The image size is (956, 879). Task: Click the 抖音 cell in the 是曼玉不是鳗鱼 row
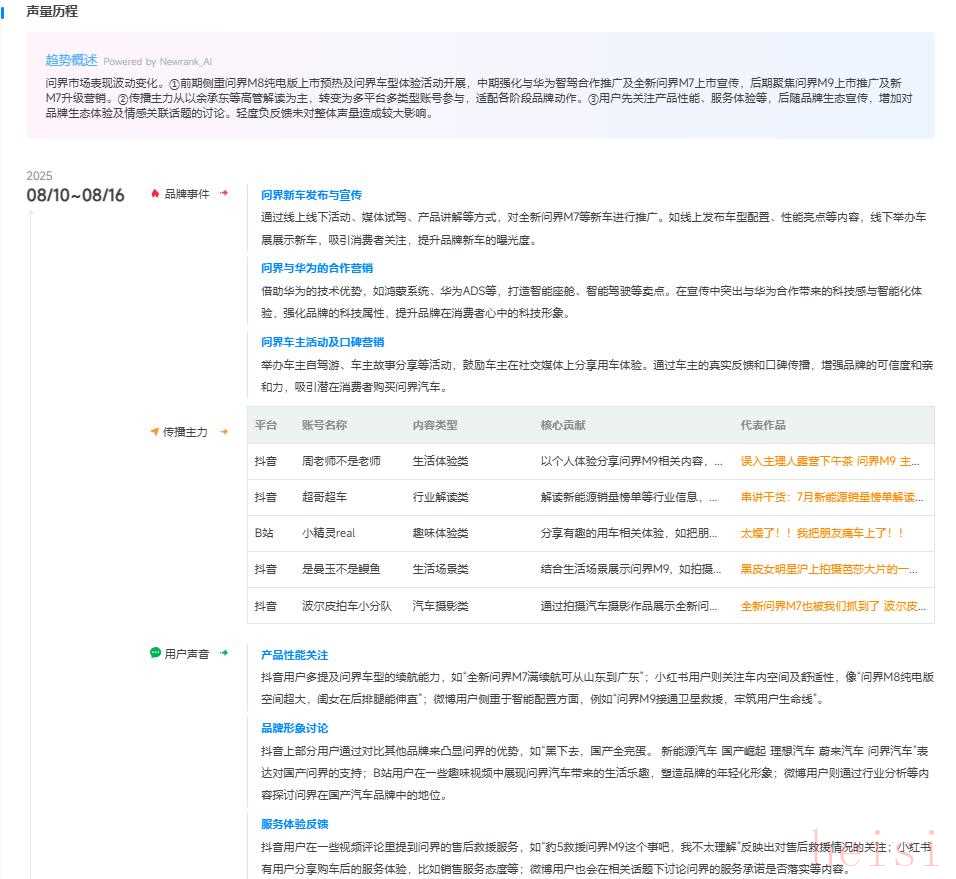tap(265, 569)
